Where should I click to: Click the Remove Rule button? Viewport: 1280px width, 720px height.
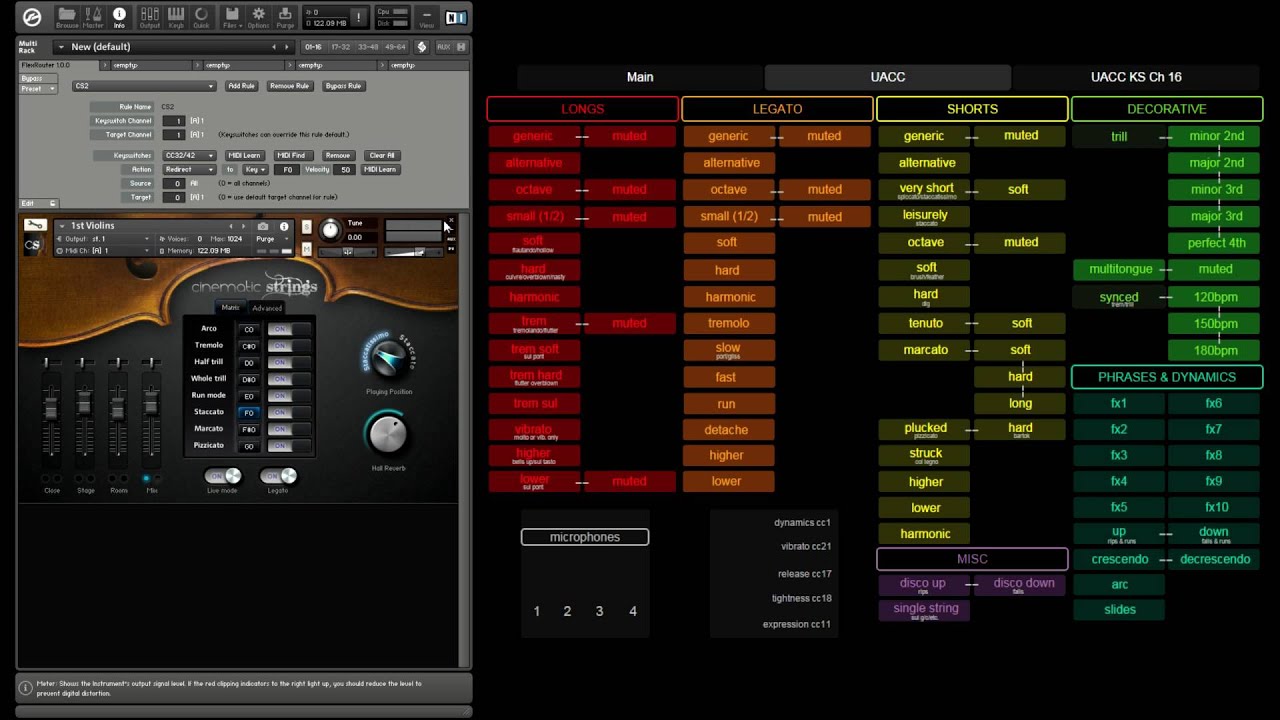289,86
